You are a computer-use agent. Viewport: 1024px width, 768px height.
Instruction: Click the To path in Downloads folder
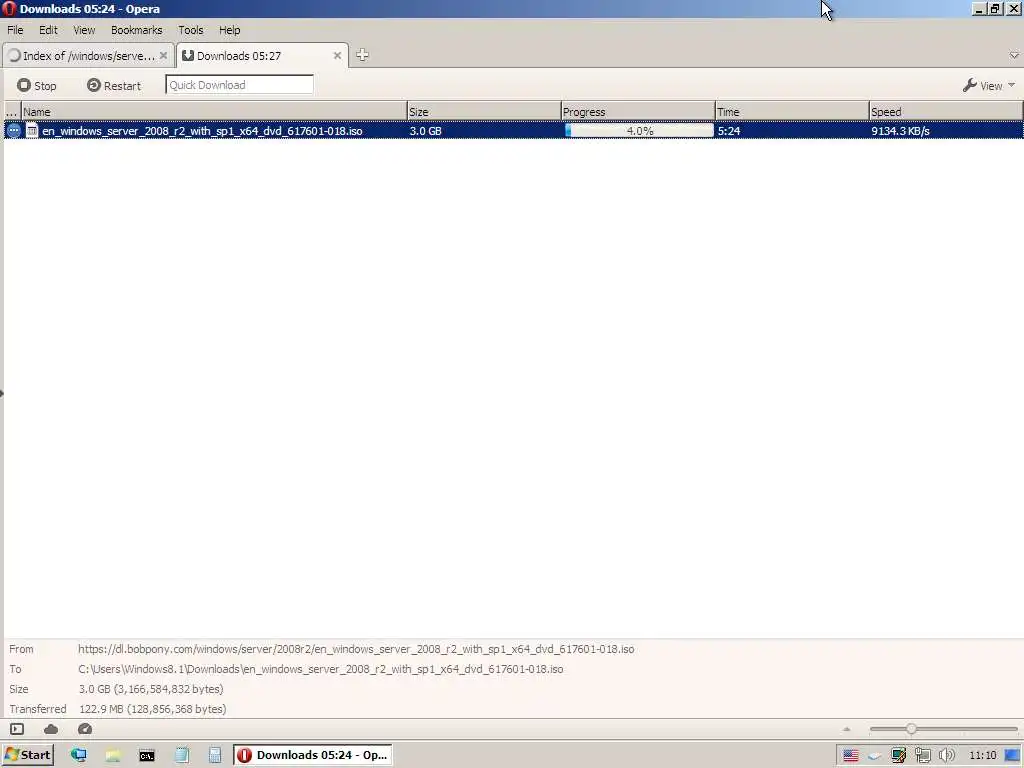[x=321, y=669]
